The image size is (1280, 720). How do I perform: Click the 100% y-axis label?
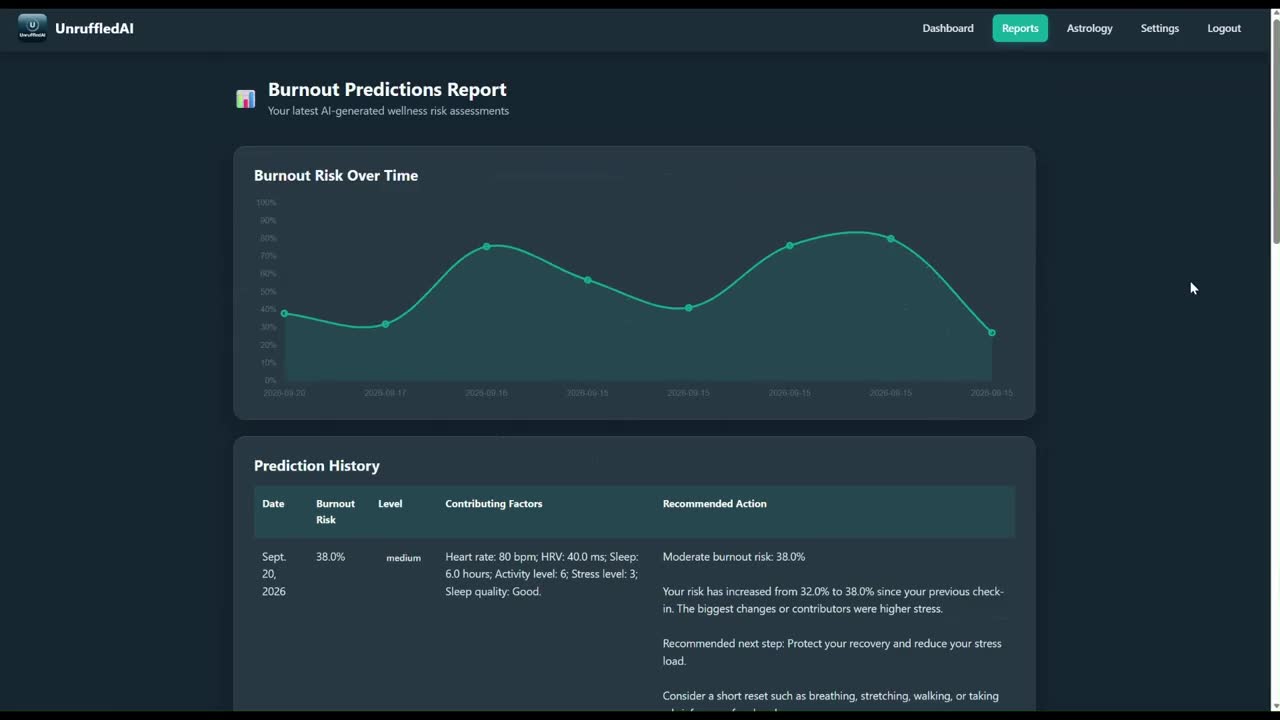[267, 203]
